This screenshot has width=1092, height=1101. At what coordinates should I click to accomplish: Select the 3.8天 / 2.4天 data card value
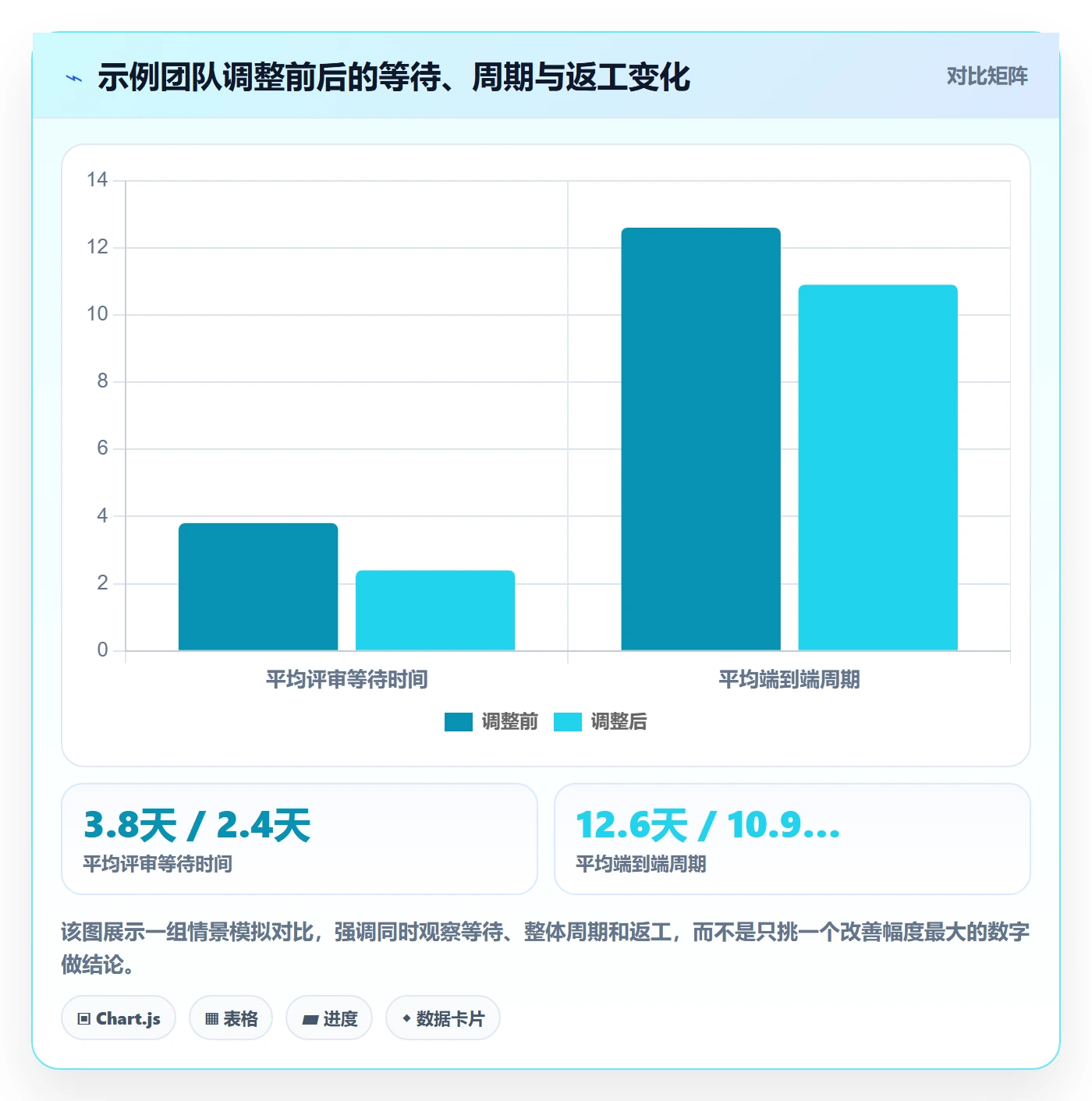click(197, 825)
